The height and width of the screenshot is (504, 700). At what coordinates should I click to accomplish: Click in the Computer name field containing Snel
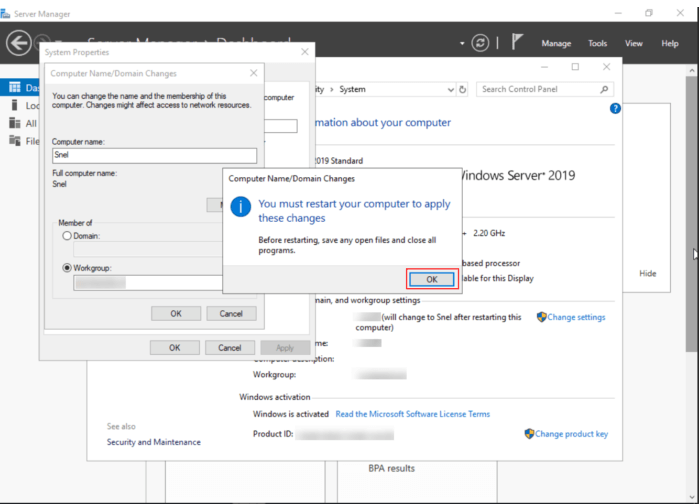click(154, 155)
